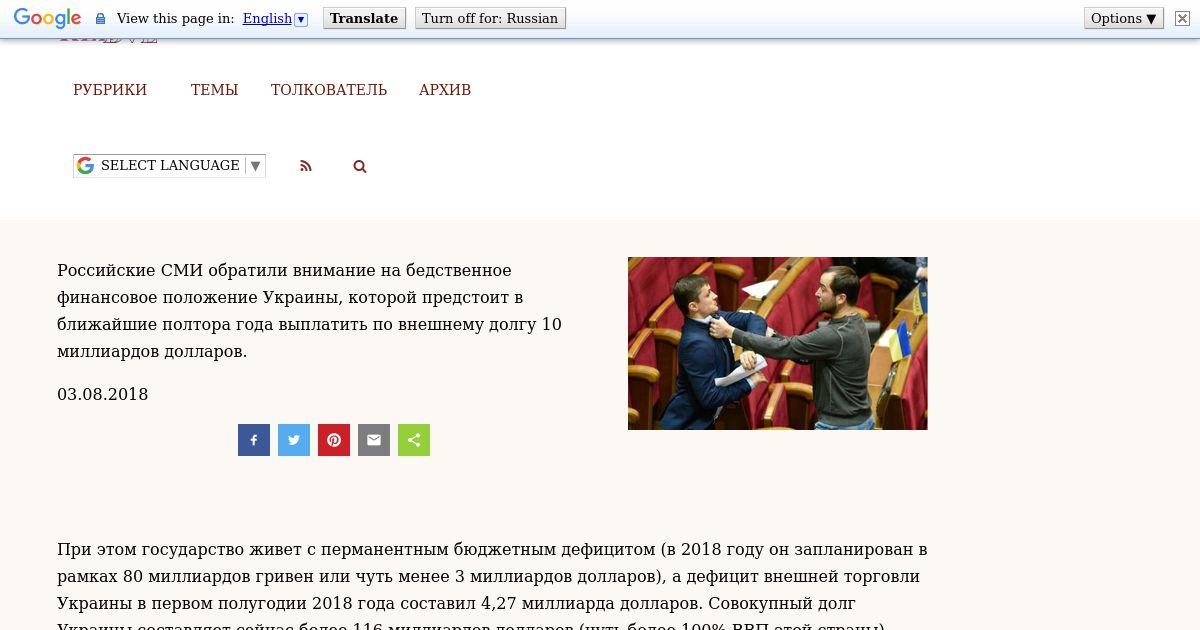
Task: Click the Google logo in translate bar
Action: pos(47,18)
